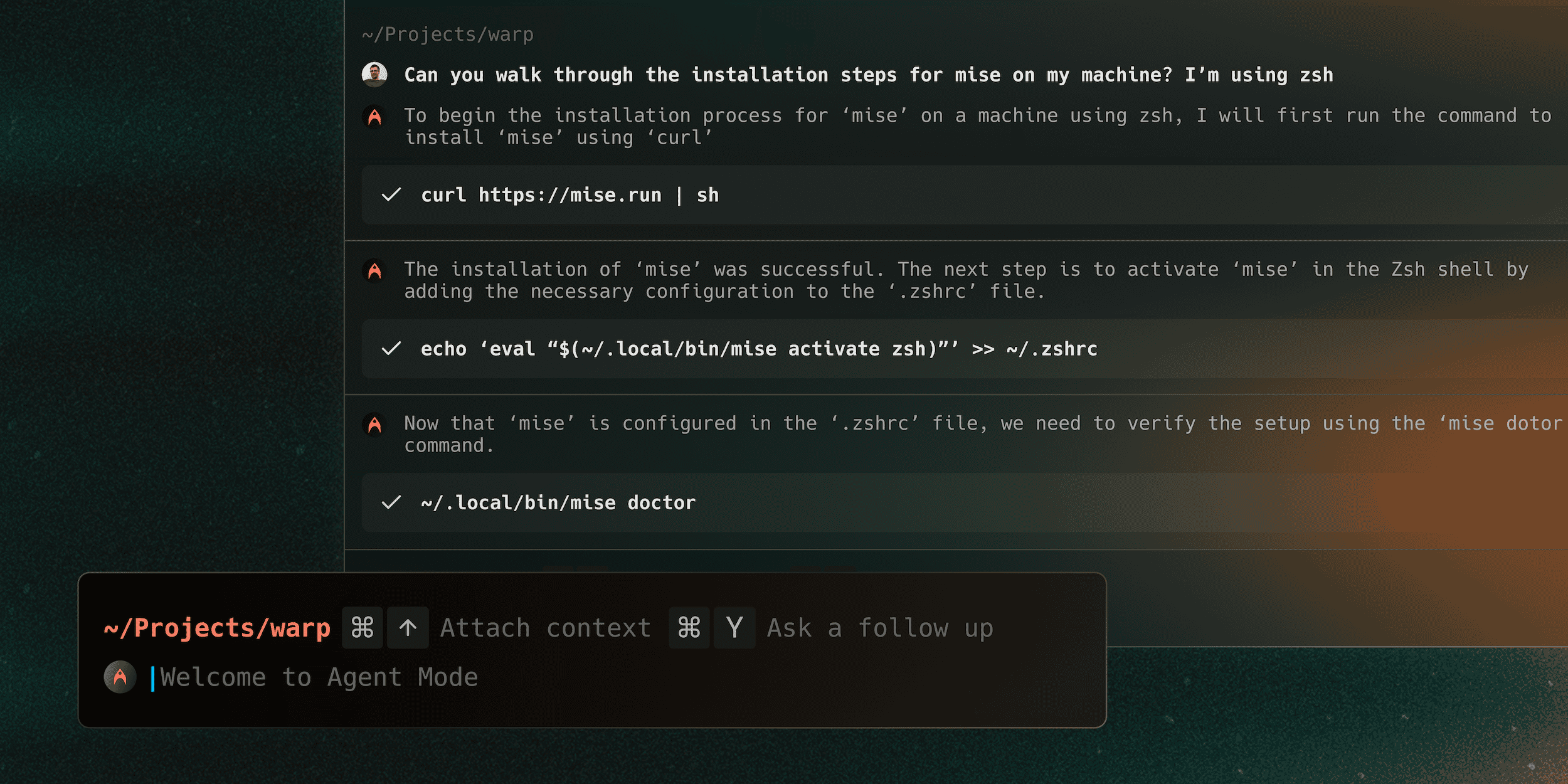
Task: Click the Command key icon before Attach context
Action: (x=361, y=627)
